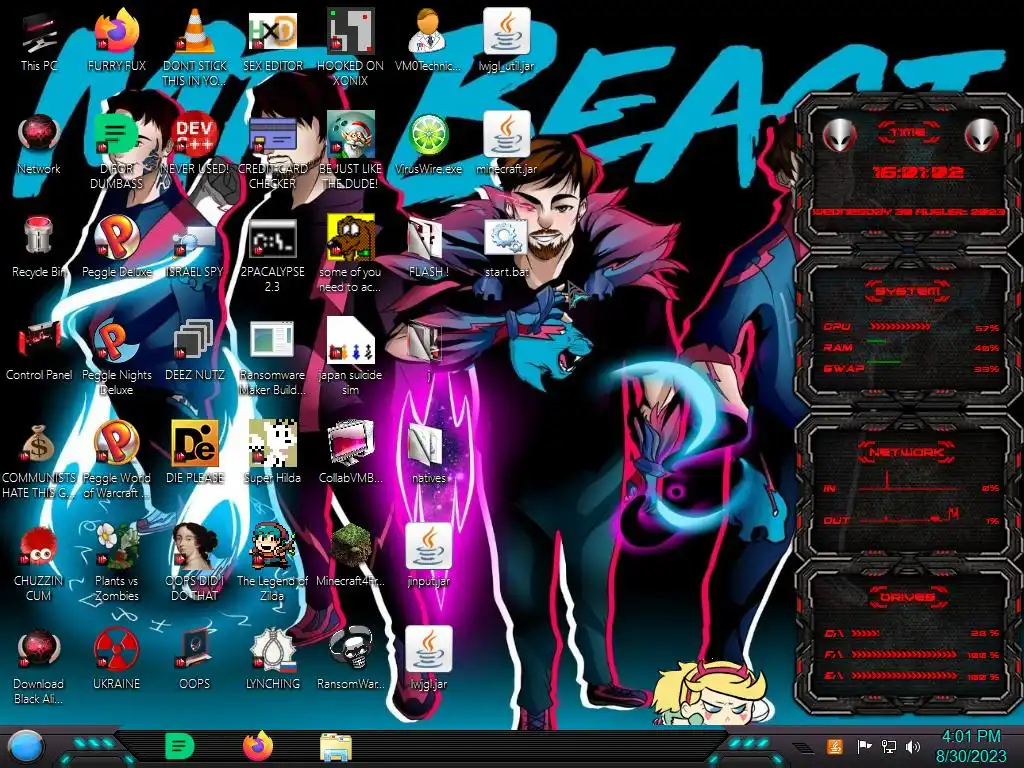This screenshot has width=1024, height=768.
Task: Select the lwjgl_util.jar file
Action: tap(507, 31)
